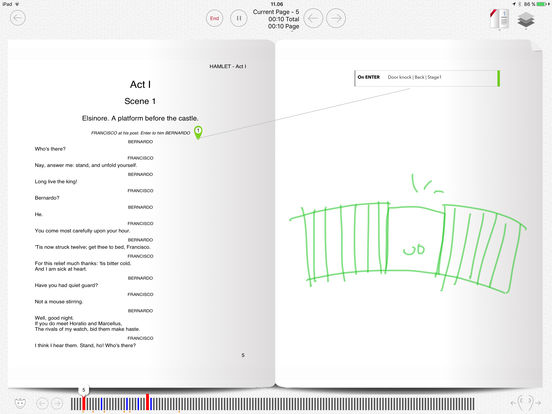Advance to next page with top arrow
Viewport: 552px width, 414px height.
tap(336, 18)
